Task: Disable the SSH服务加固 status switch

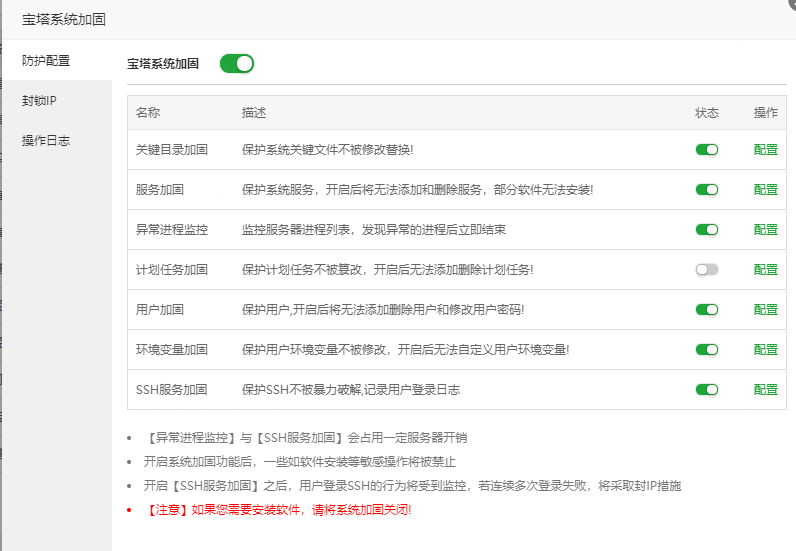Action: tap(707, 390)
